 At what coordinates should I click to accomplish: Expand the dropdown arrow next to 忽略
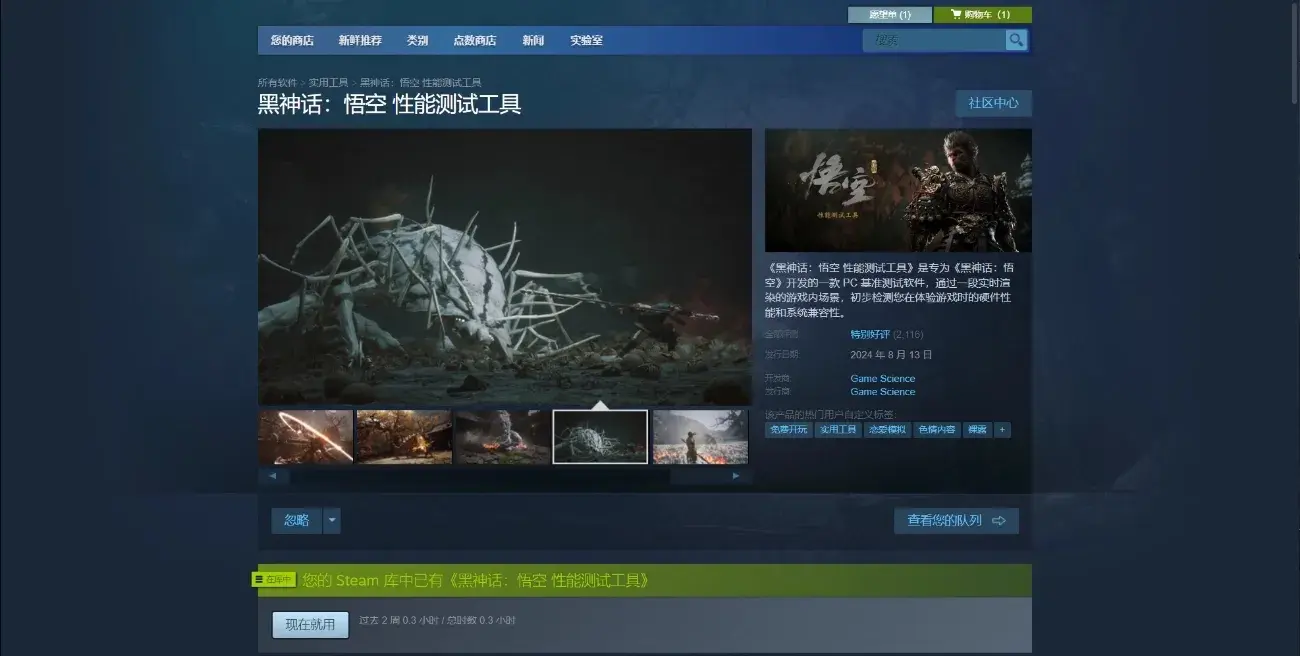pos(332,521)
